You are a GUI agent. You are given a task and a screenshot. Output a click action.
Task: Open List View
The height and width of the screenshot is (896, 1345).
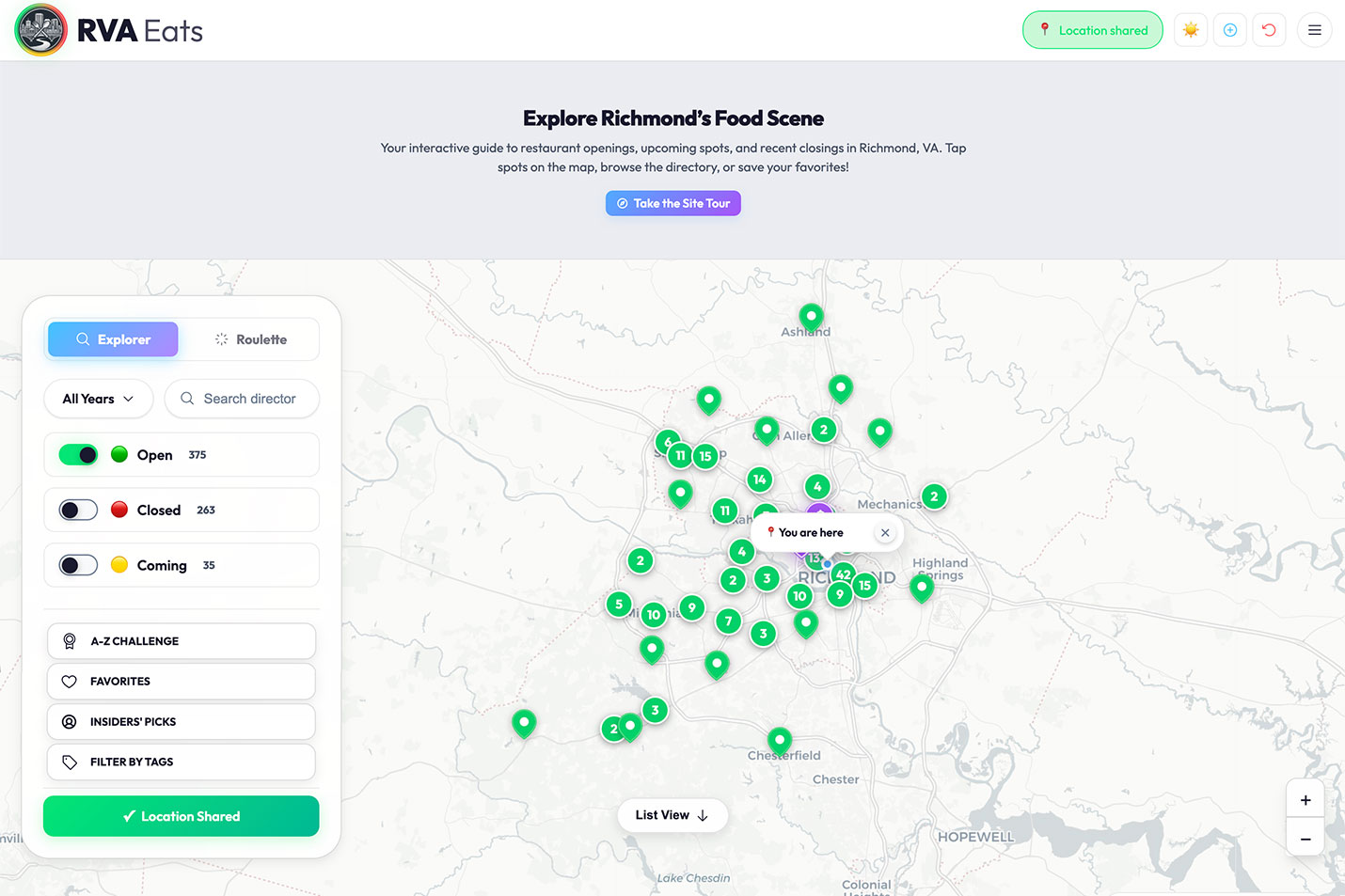[672, 815]
